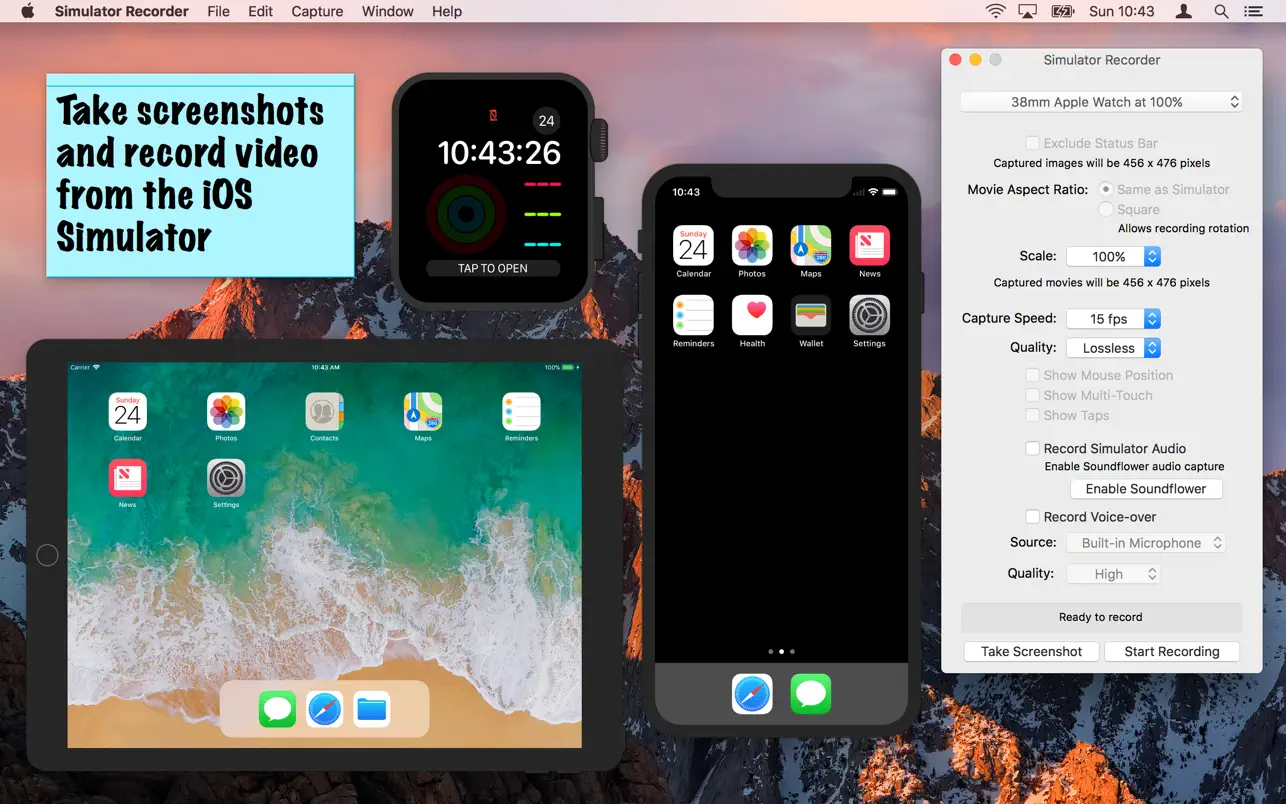Select the Square movie aspect ratio

coord(1107,209)
